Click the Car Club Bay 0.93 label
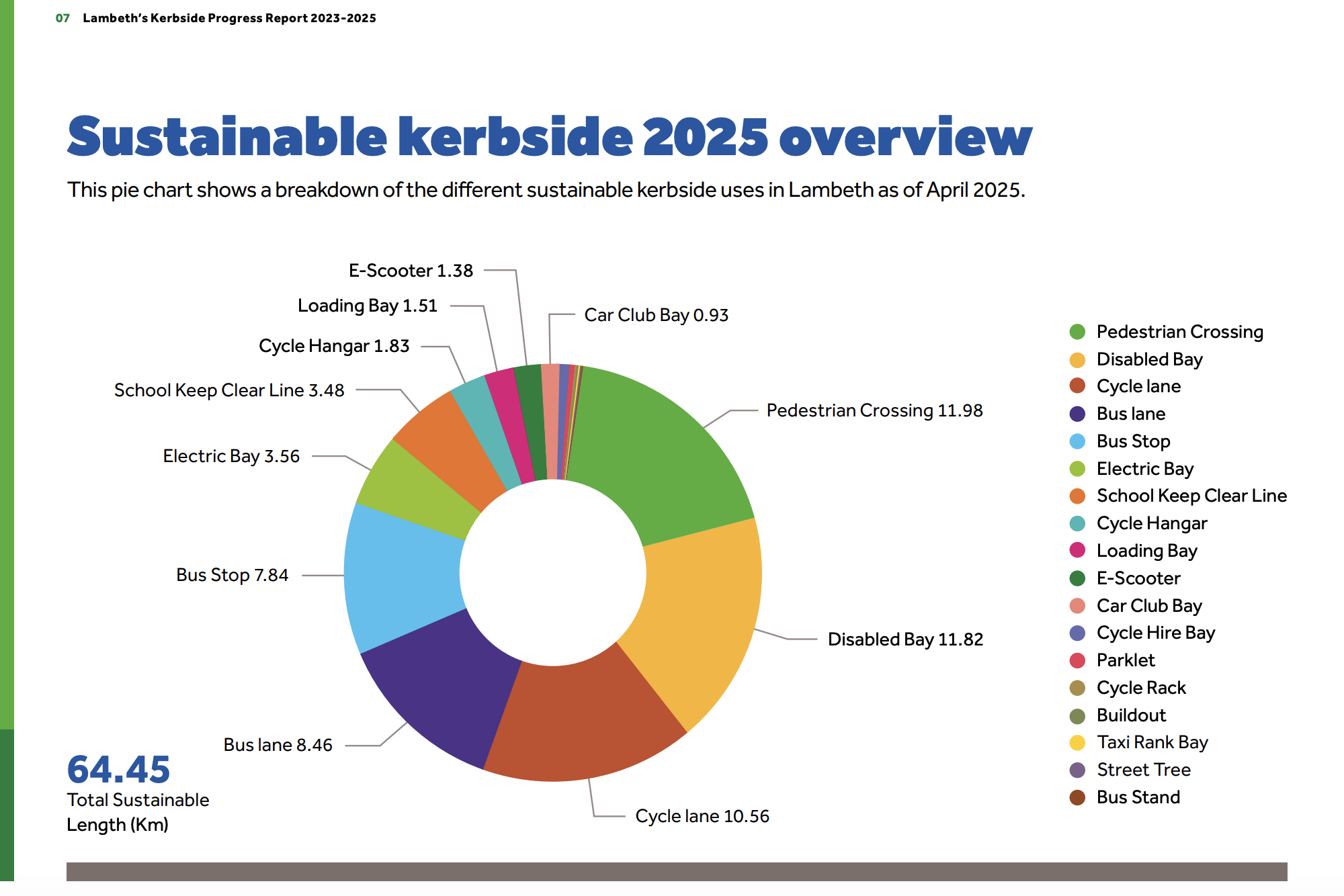1344x896 pixels. coord(656,315)
